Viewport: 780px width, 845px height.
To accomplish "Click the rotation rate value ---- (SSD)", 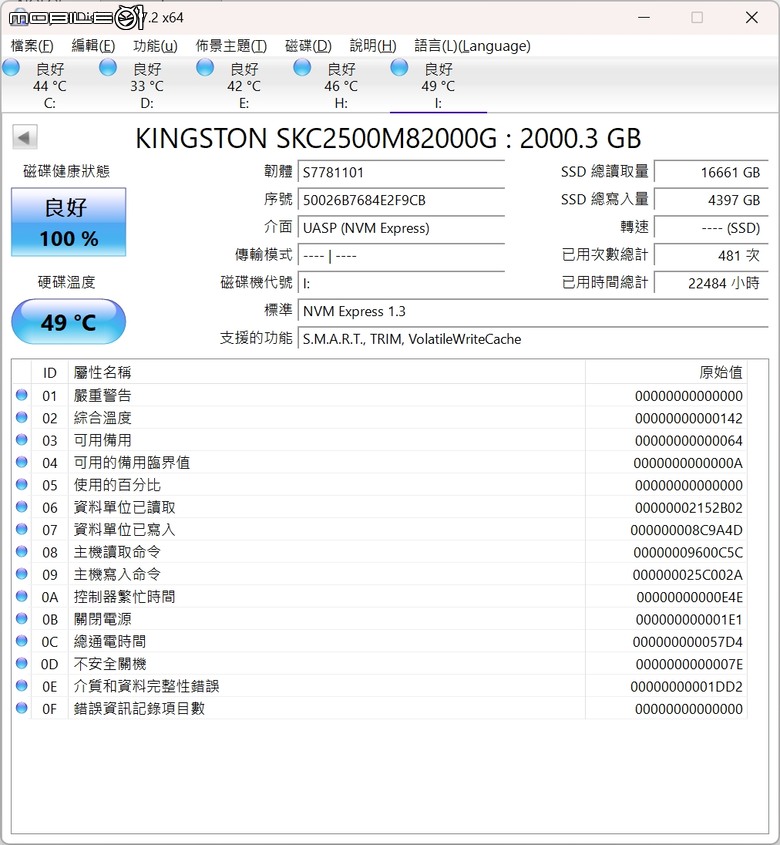I will (711, 228).
